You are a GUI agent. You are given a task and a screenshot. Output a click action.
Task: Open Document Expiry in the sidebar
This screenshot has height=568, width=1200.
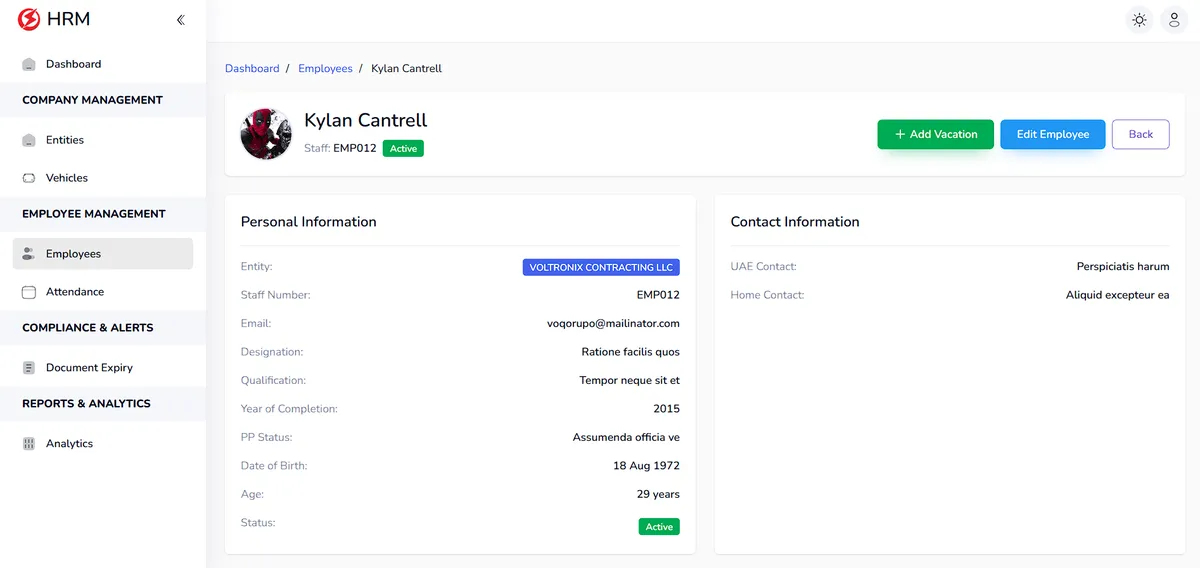point(103,368)
